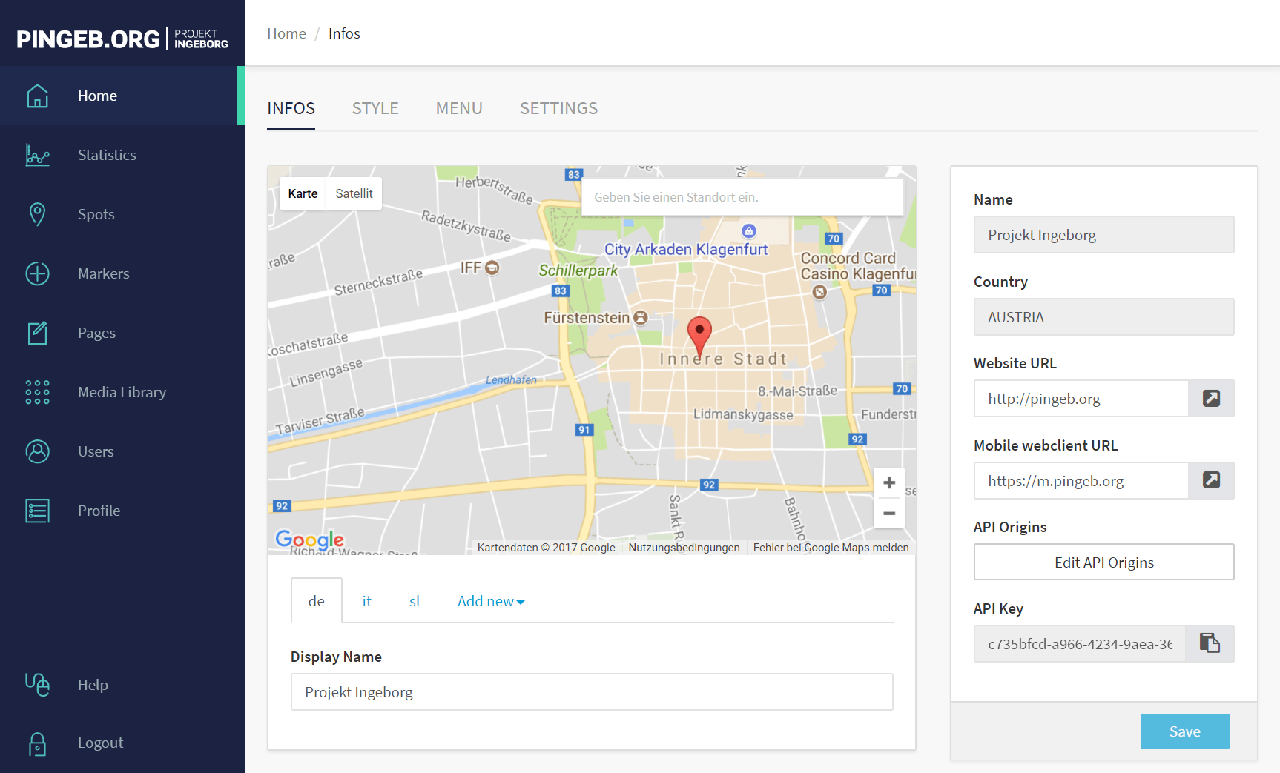Zoom out on the map
1280x773 pixels.
[x=889, y=513]
